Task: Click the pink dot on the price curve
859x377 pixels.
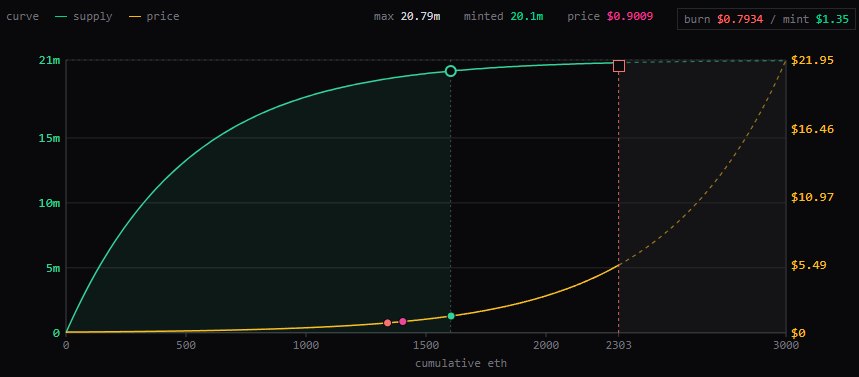Action: coord(403,321)
